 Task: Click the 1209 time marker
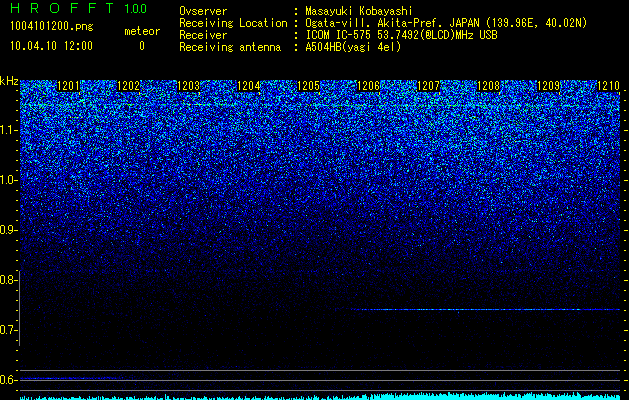pyautogui.click(x=548, y=86)
